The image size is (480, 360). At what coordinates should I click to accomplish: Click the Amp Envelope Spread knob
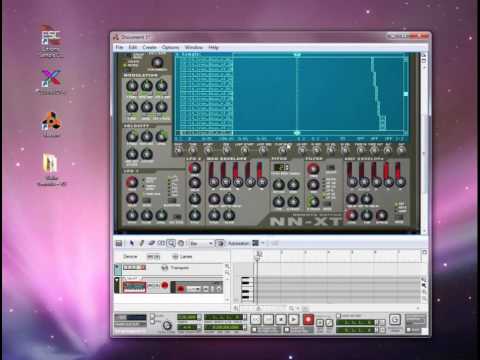[x=382, y=215]
